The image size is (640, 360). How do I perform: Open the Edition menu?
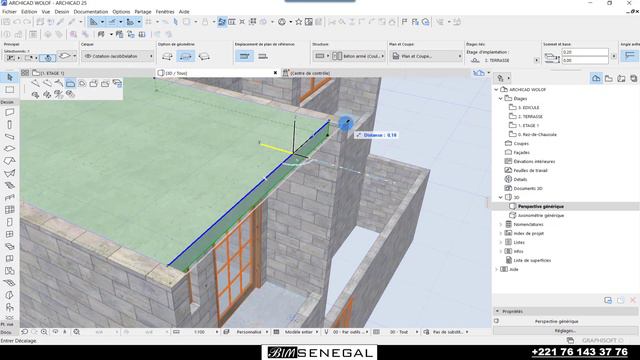point(29,12)
